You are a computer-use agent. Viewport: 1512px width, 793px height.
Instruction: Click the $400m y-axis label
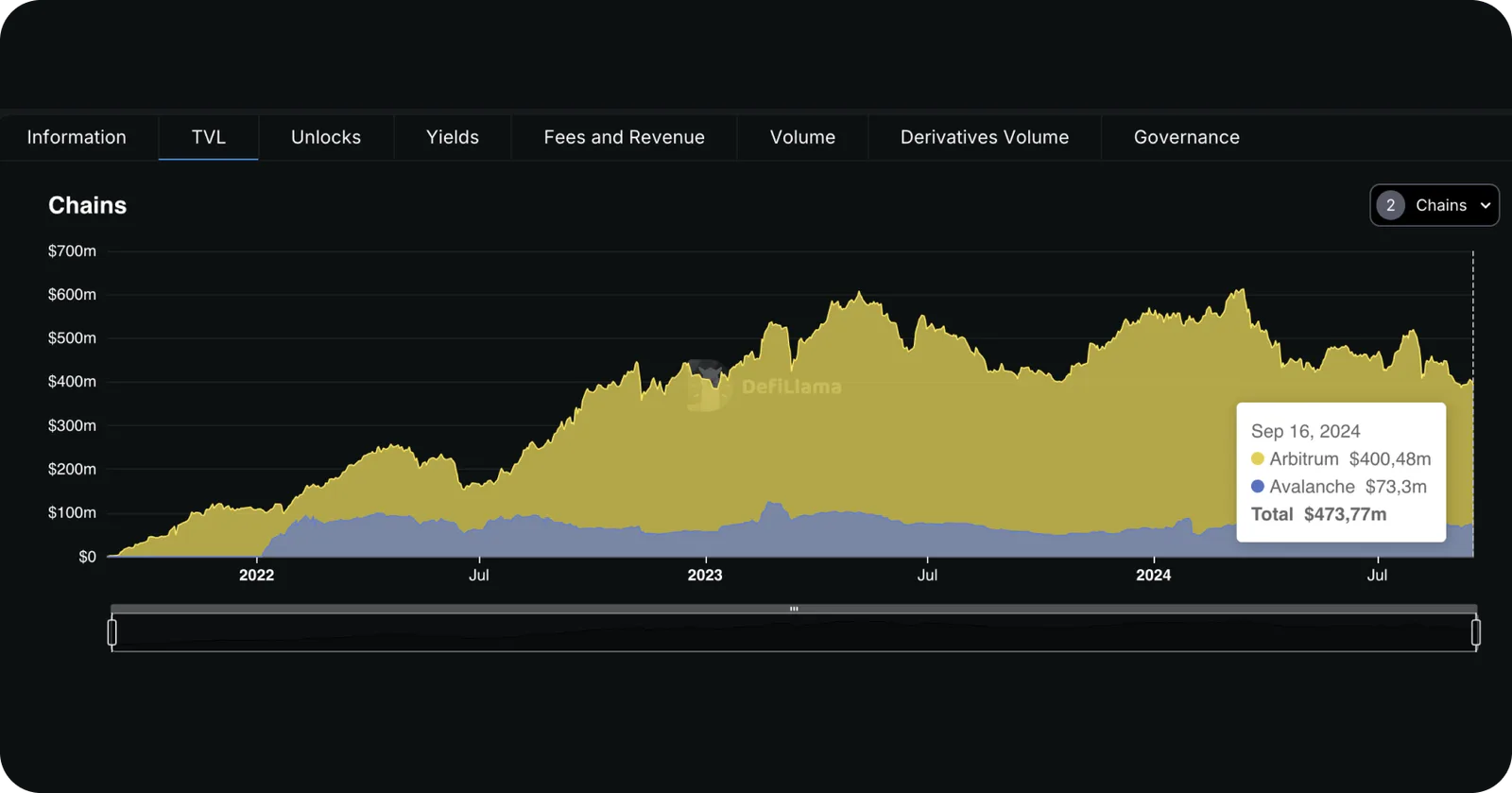(x=72, y=381)
